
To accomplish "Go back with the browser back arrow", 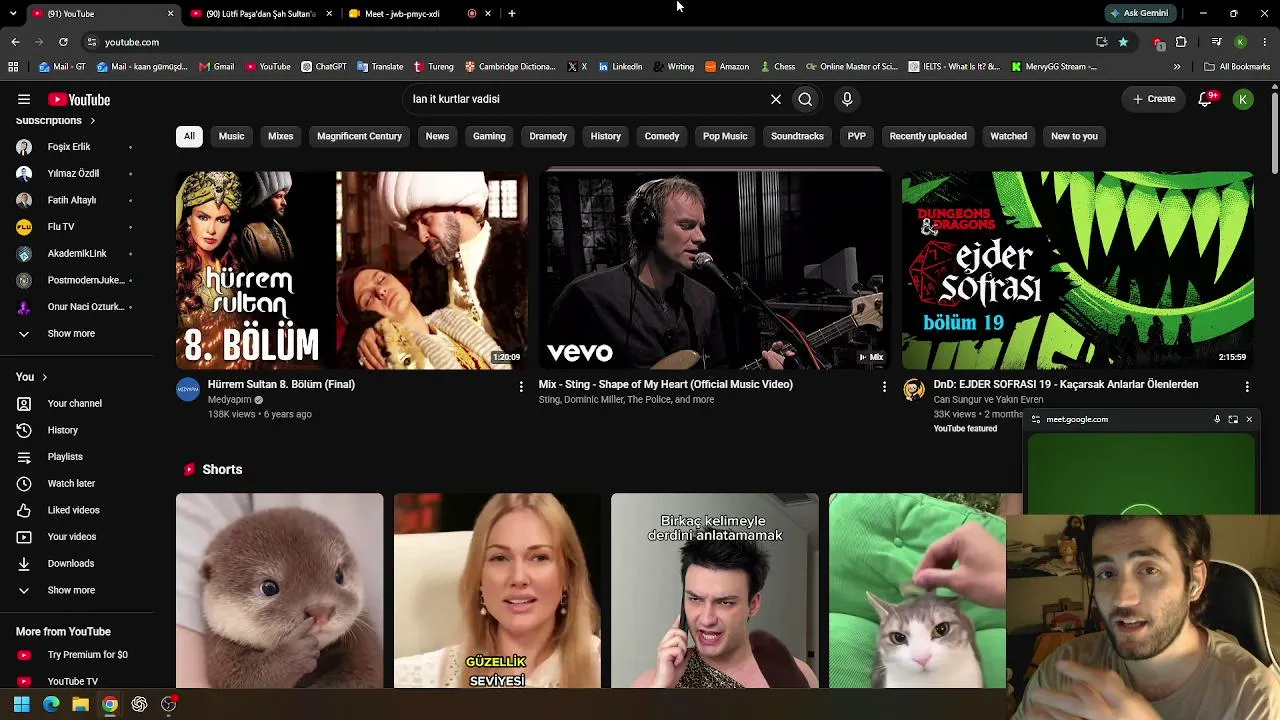I will point(15,42).
